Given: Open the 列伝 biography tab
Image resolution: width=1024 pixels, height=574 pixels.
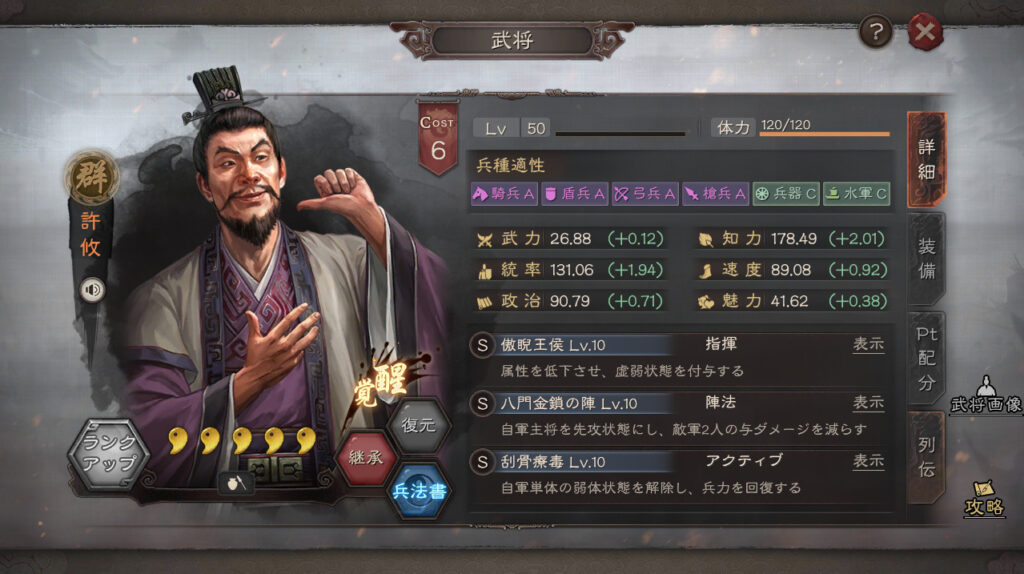Looking at the screenshot, I should 927,457.
